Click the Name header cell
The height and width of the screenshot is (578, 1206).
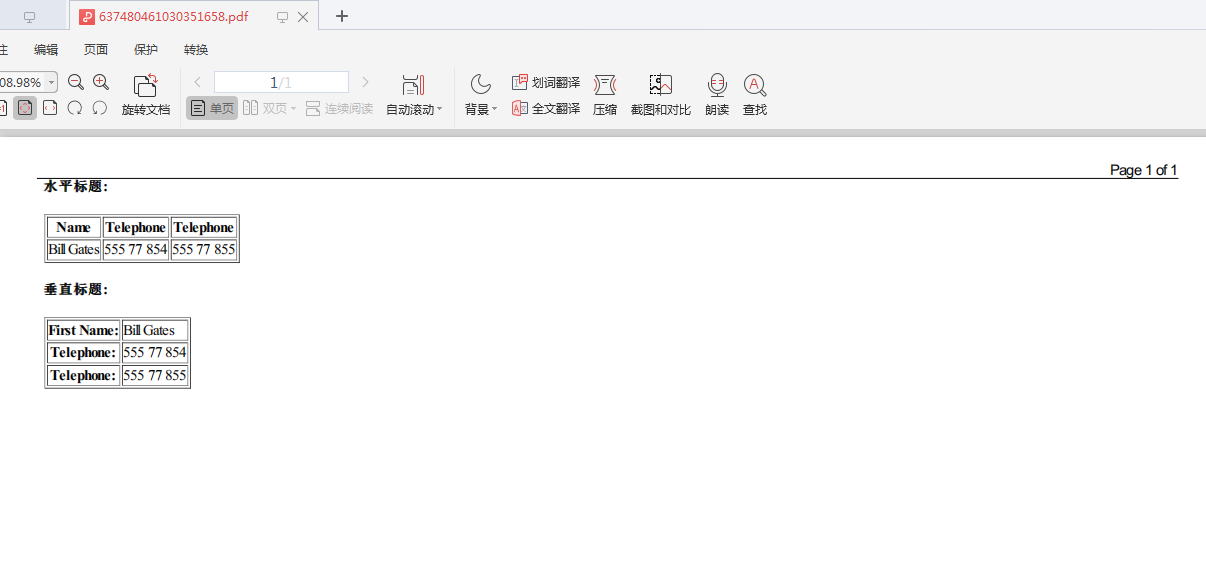74,227
